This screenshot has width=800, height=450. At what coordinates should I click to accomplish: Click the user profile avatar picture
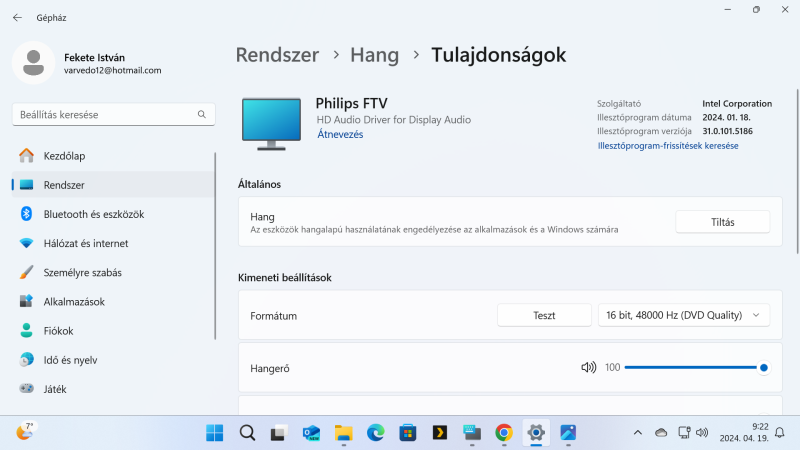[34, 63]
